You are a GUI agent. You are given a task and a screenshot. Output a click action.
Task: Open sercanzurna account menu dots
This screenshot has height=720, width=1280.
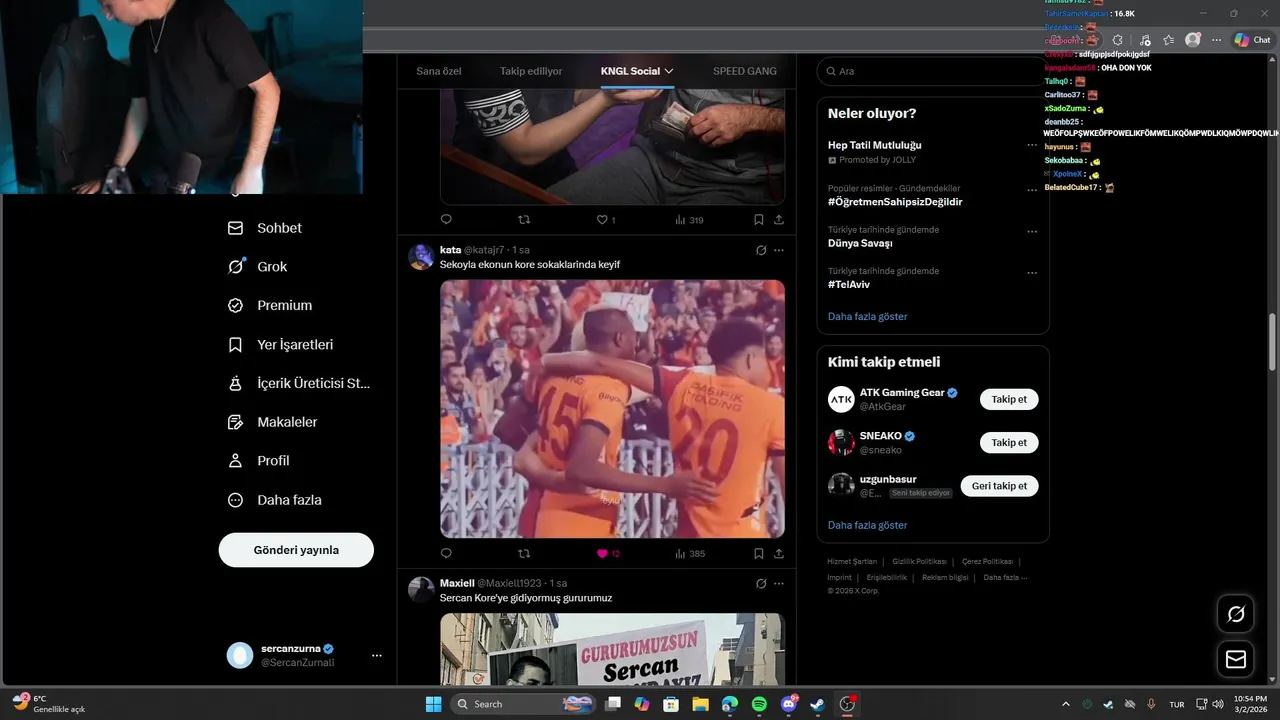coord(377,655)
